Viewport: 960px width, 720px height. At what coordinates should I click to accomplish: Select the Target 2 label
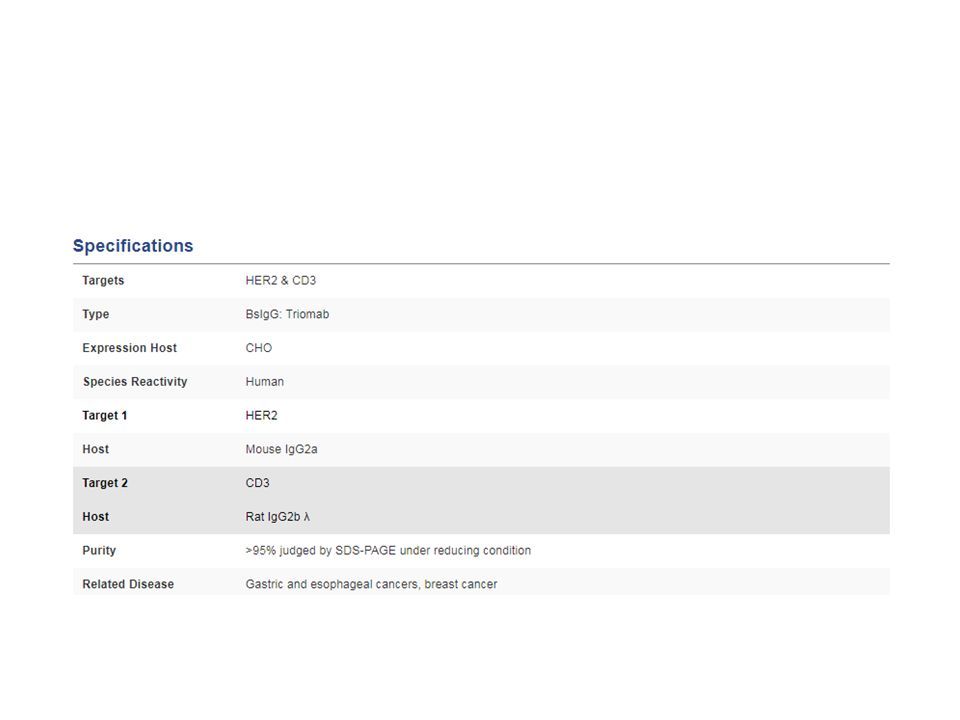point(105,483)
